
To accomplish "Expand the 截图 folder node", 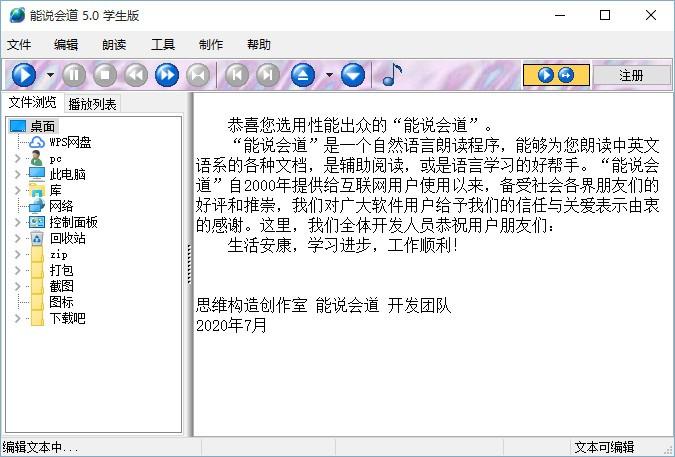I will coord(17,286).
